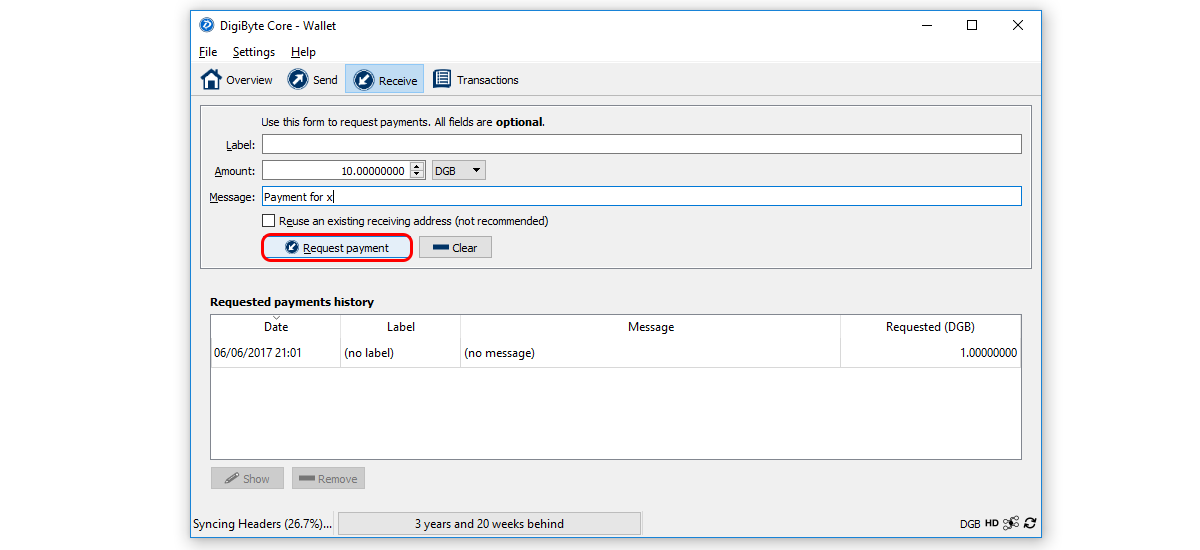Click the HD wallet indicator icon
This screenshot has height=550, width=1200.
(991, 523)
